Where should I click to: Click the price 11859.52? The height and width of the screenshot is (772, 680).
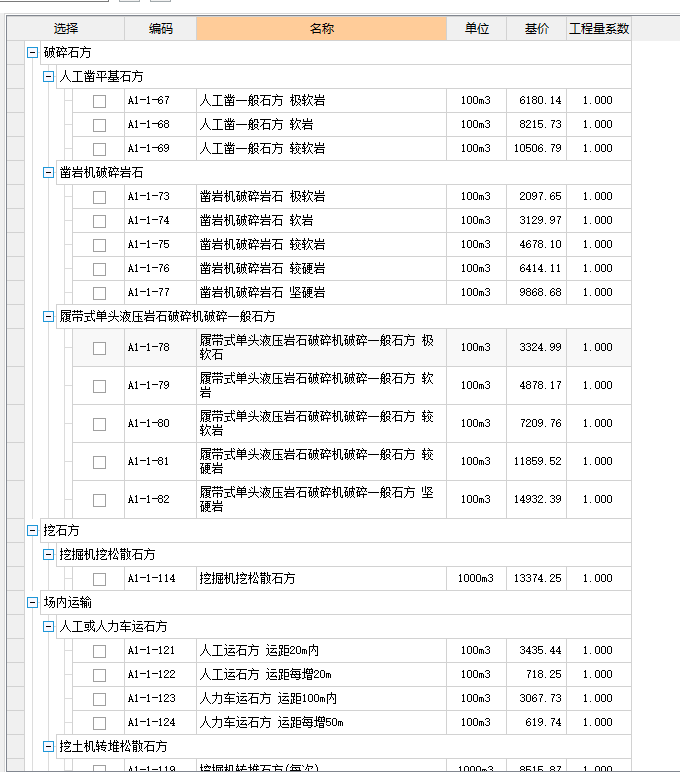(537, 461)
